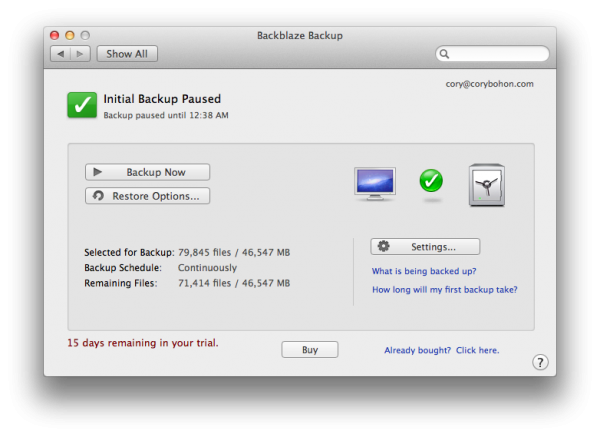Open the 'What is being backed up?' link
This screenshot has height=437, width=600.
tap(423, 271)
